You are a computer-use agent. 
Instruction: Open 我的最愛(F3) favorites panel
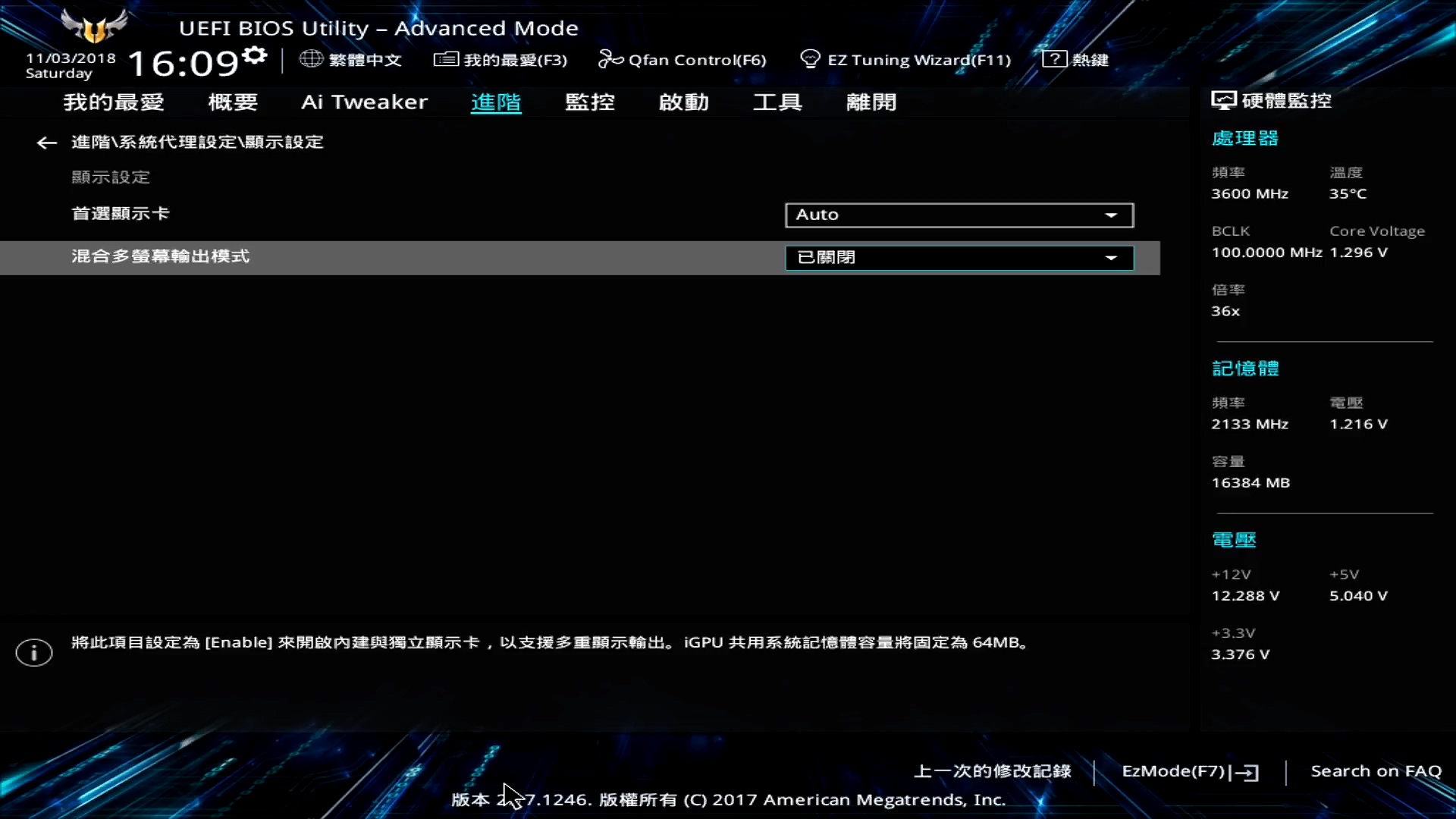[x=500, y=59]
